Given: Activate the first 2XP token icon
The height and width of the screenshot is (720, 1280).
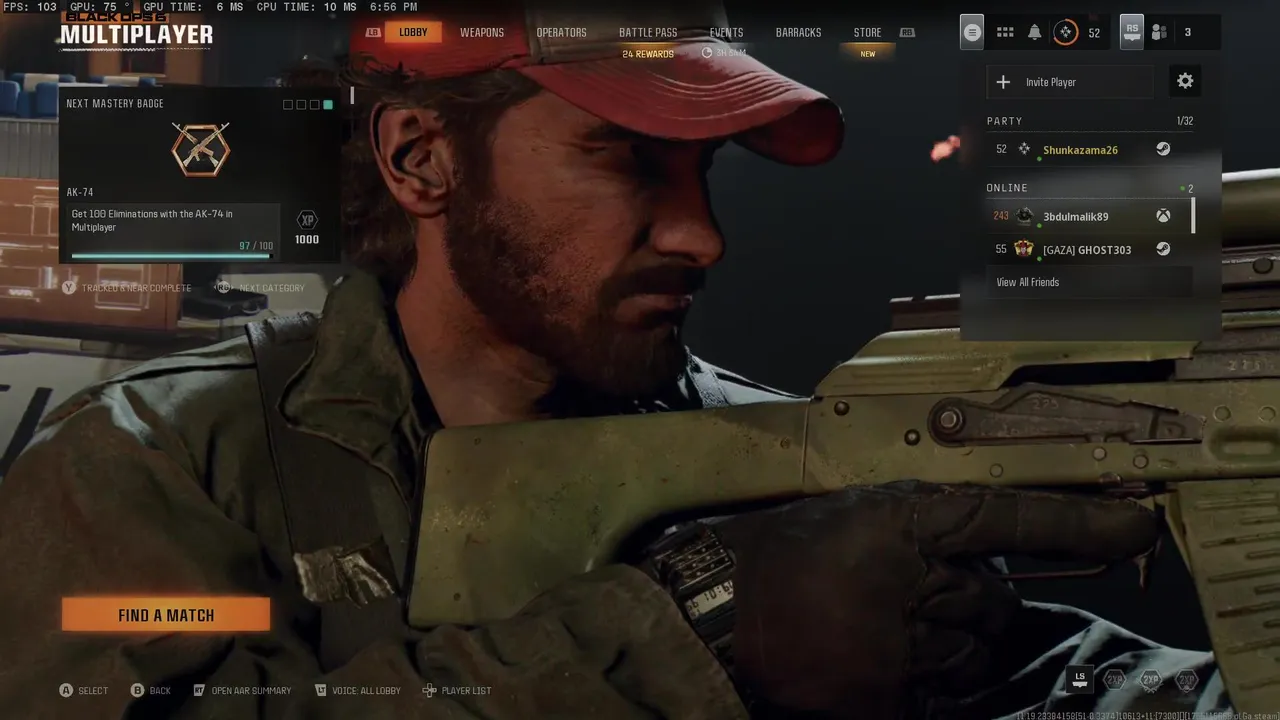Looking at the screenshot, I should (x=1115, y=680).
